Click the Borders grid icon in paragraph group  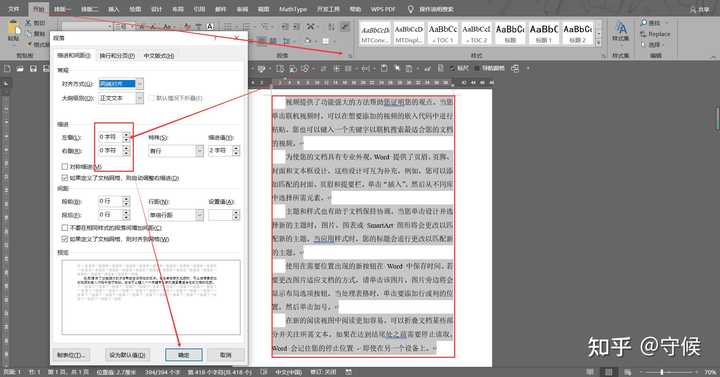pyautogui.click(x=325, y=41)
